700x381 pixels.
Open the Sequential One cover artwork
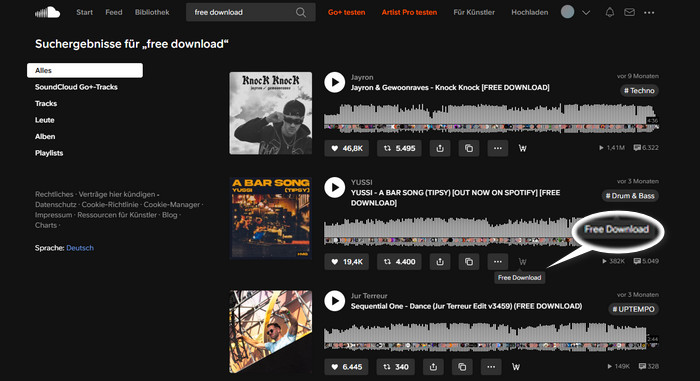(x=271, y=332)
